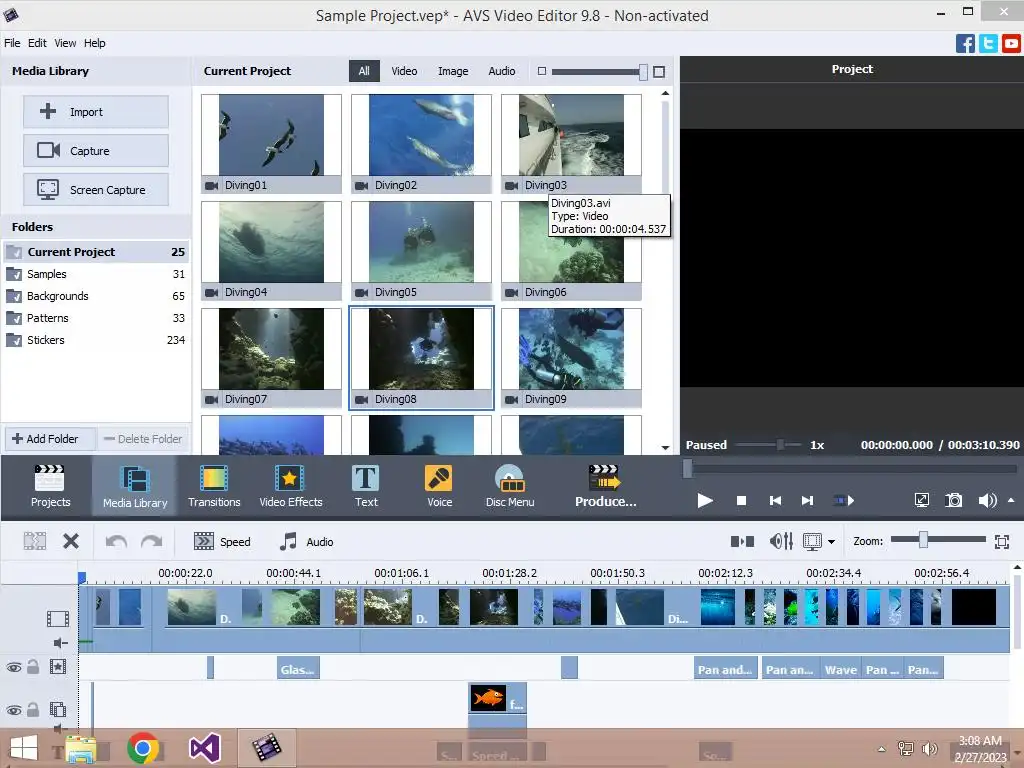
Task: Lock the video overlay track
Action: pos(33,709)
